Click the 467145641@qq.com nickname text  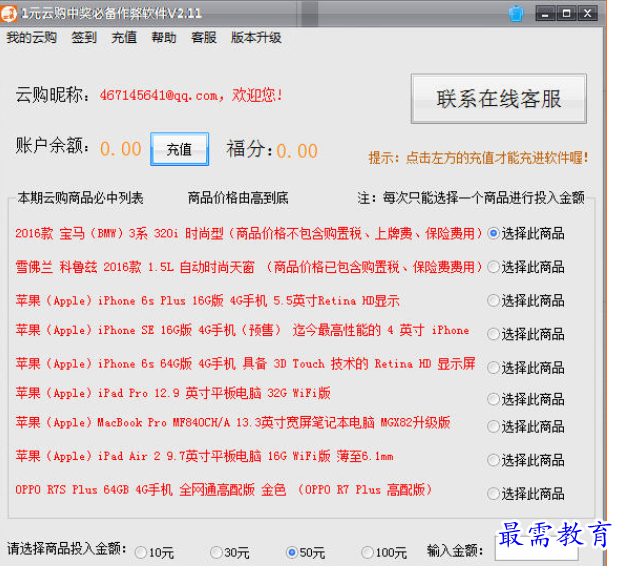coord(191,95)
